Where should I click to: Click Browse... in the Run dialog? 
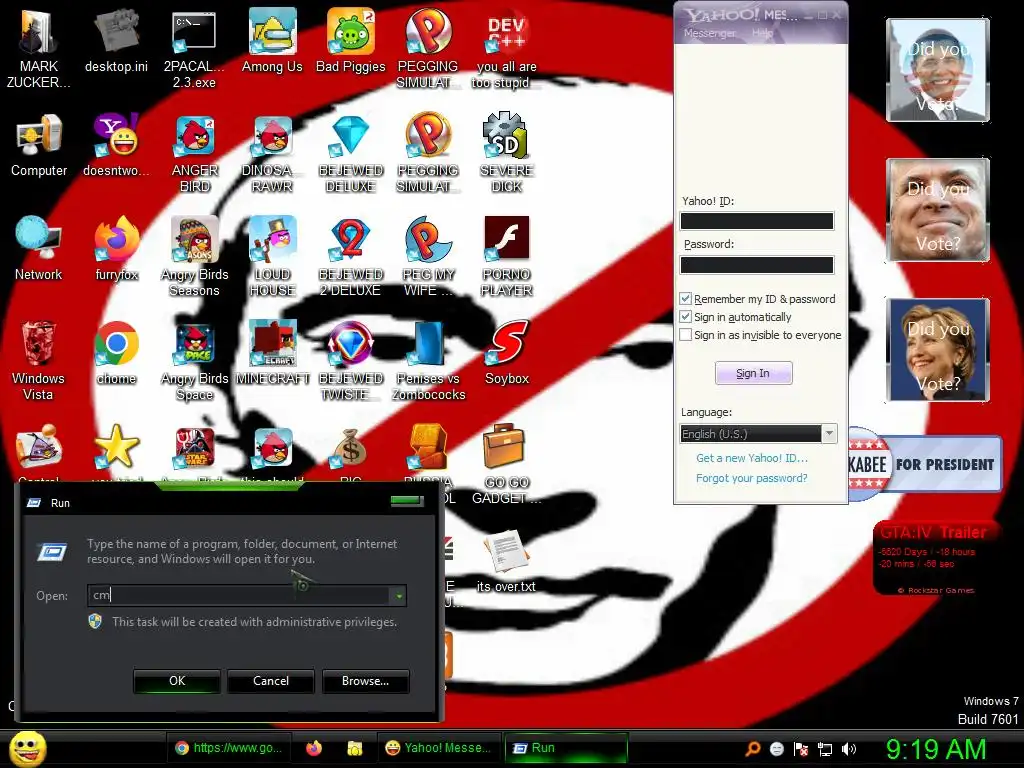[x=366, y=680]
